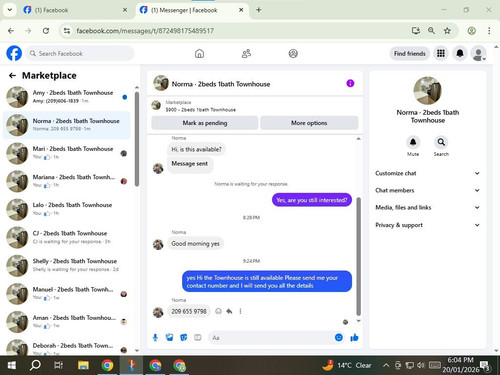Screen dimensions: 500x375
Task: Open the Shelly 2beds 1bath Townhouse chat
Action: [67, 265]
